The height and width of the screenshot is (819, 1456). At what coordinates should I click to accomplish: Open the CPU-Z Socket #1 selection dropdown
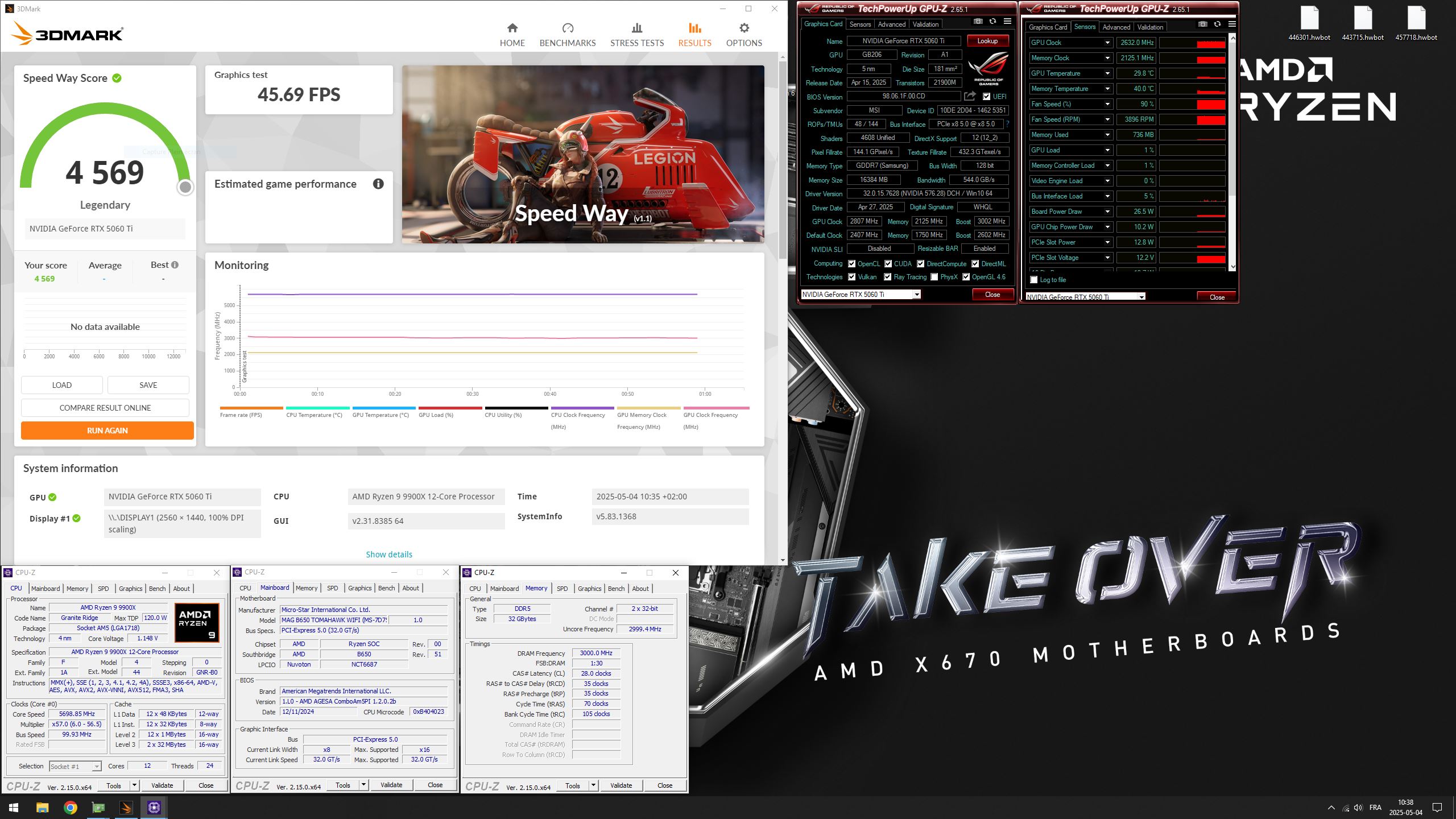tap(96, 767)
